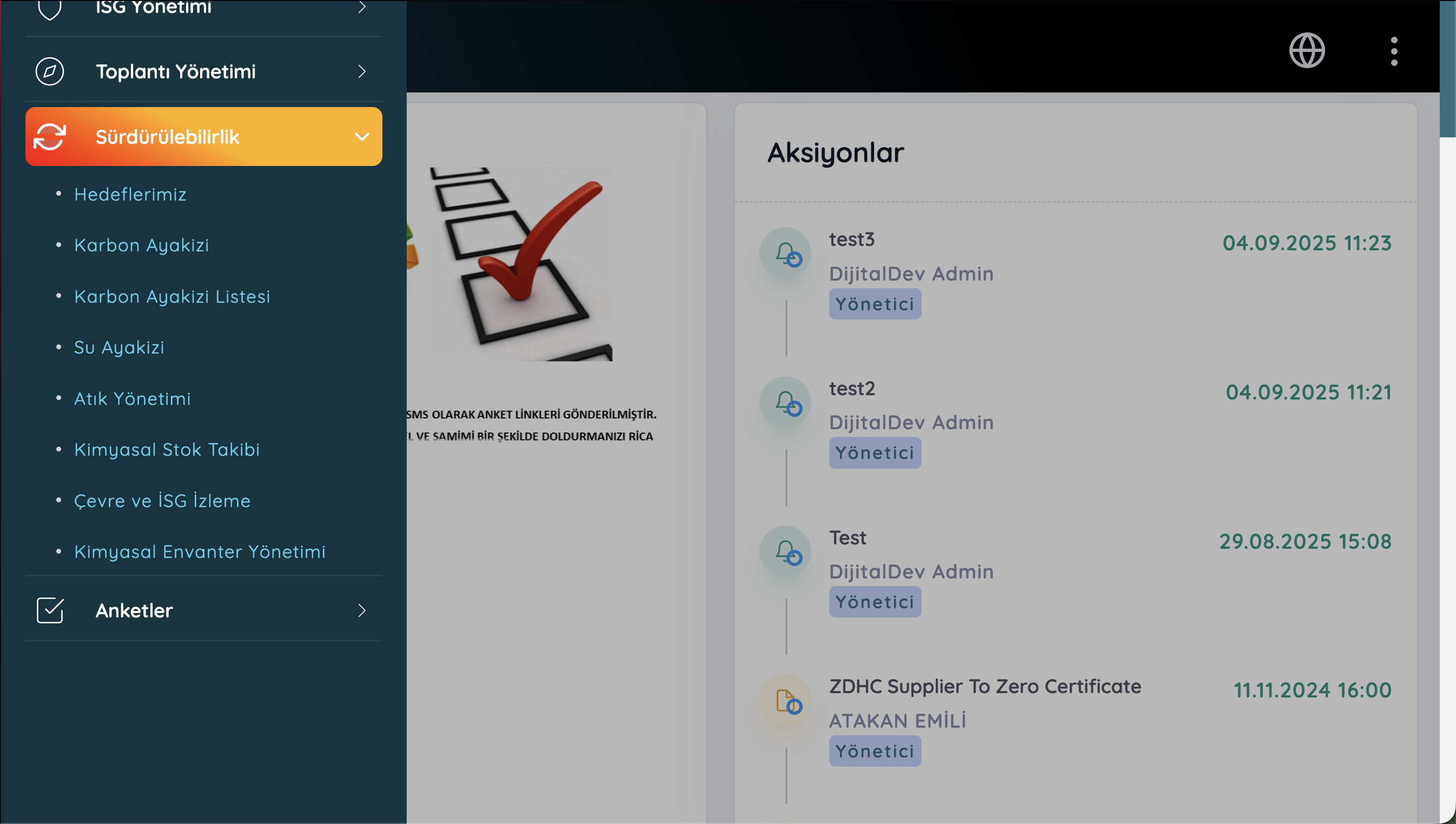Screen dimensions: 1456x824
Task: Click the globe language icon
Action: coord(1307,51)
